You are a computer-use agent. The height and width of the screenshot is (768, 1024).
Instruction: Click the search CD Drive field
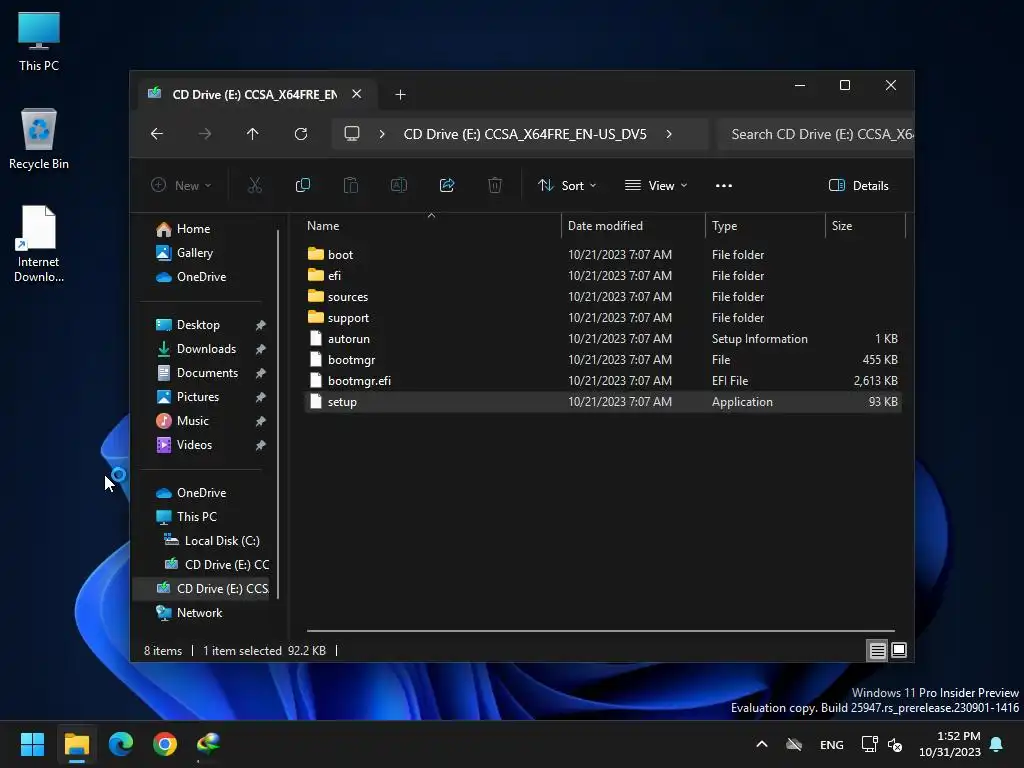815,134
